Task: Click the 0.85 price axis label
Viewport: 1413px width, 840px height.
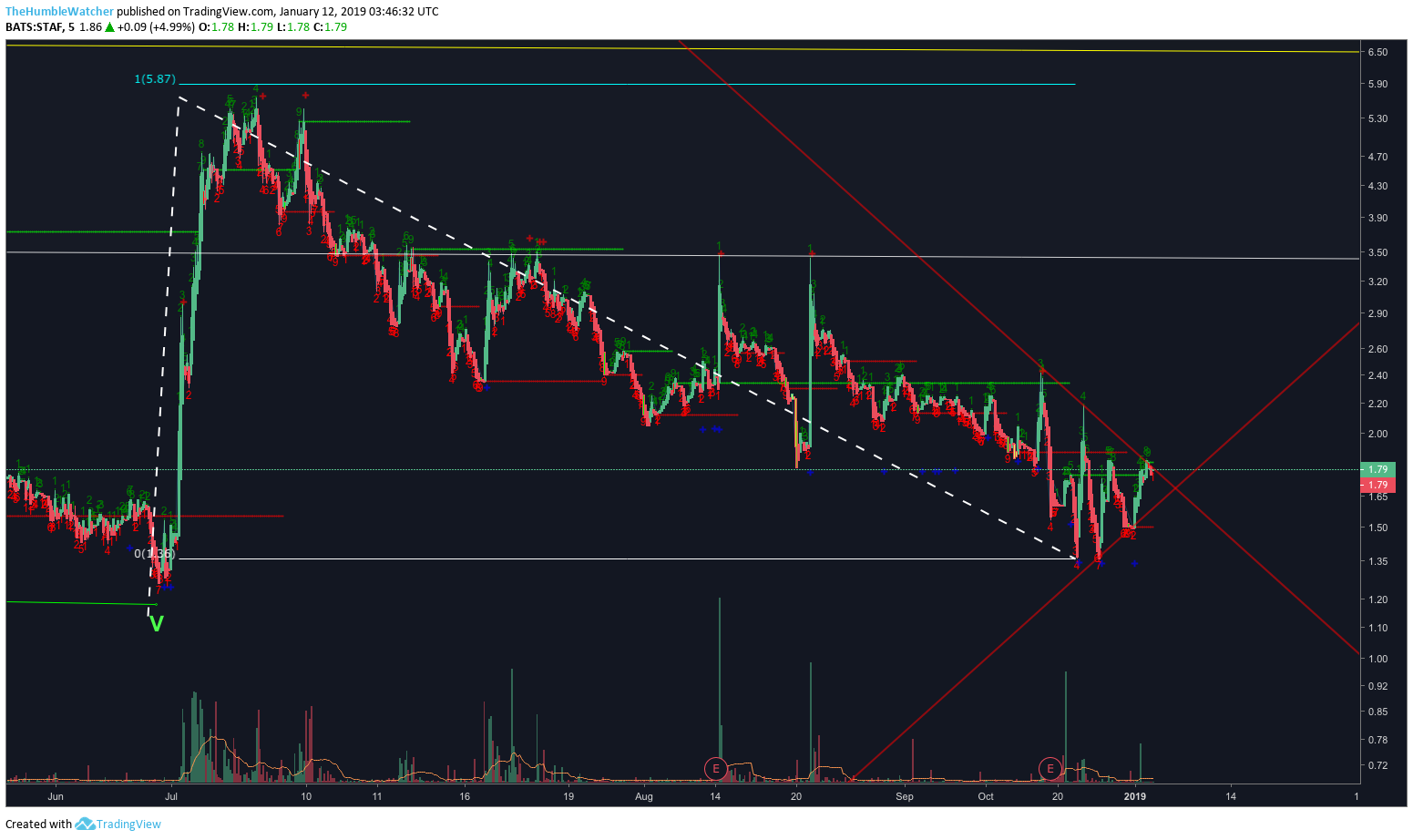Action: (x=1377, y=712)
